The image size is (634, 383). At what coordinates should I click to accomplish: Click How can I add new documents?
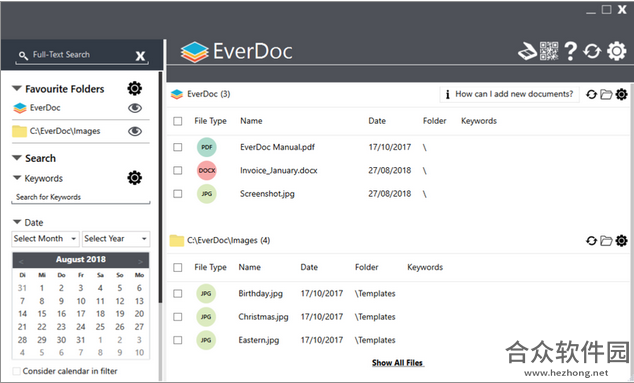coord(509,94)
